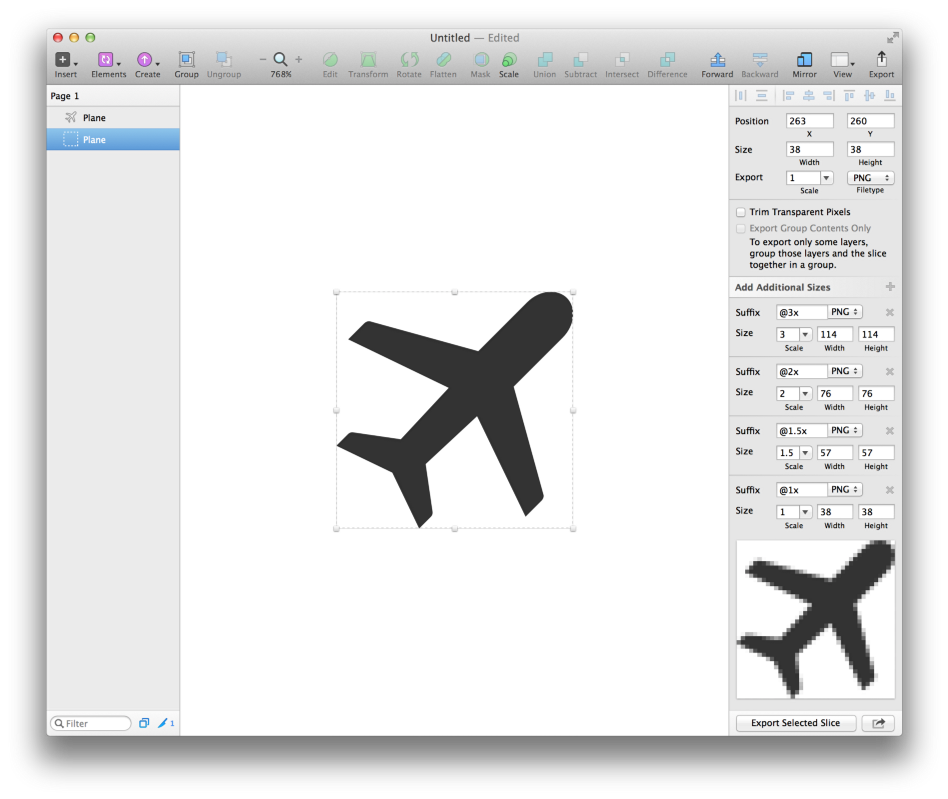Remove the @3x export size

pos(889,312)
